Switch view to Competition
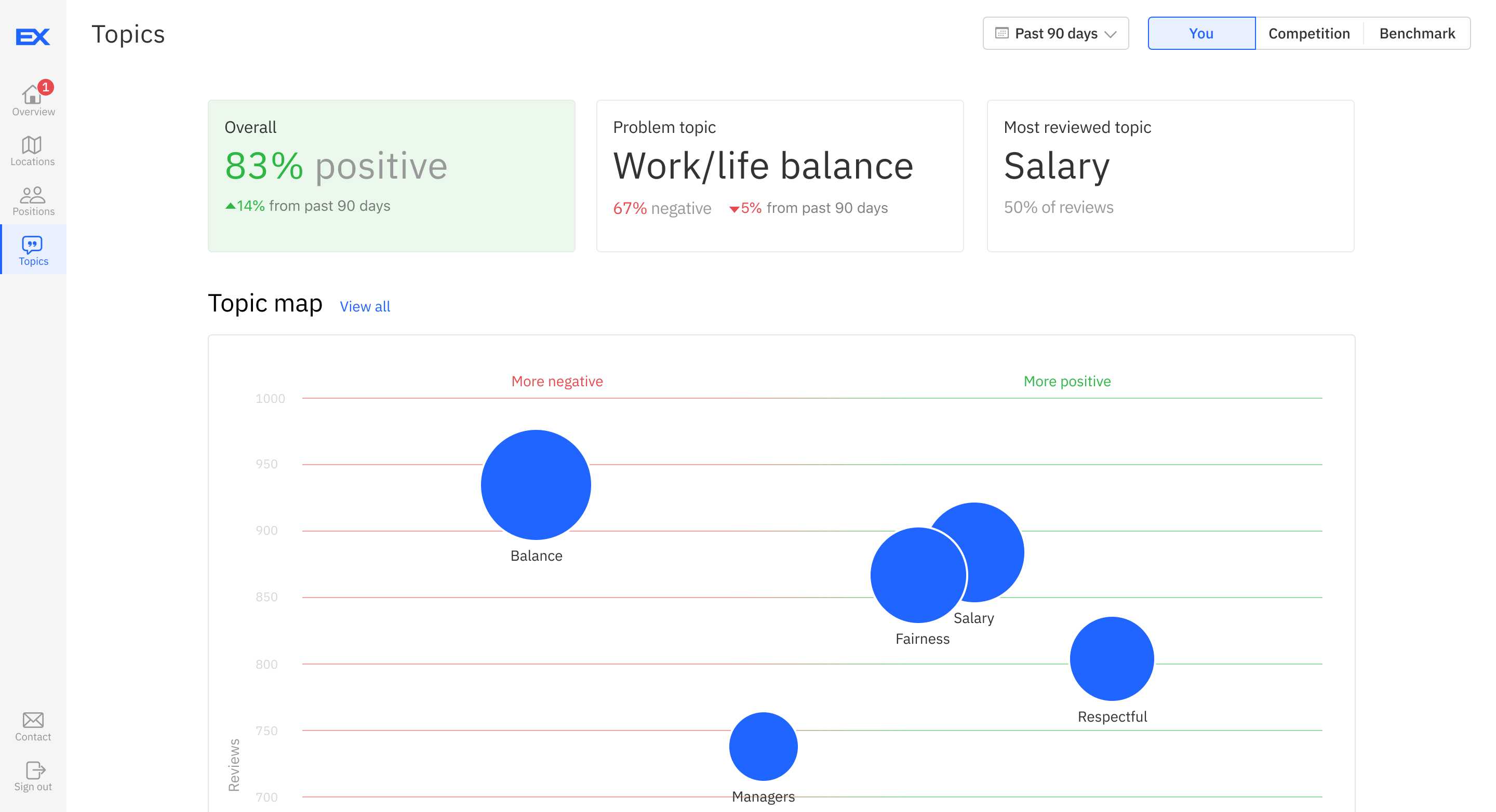The height and width of the screenshot is (812, 1496). (1309, 34)
